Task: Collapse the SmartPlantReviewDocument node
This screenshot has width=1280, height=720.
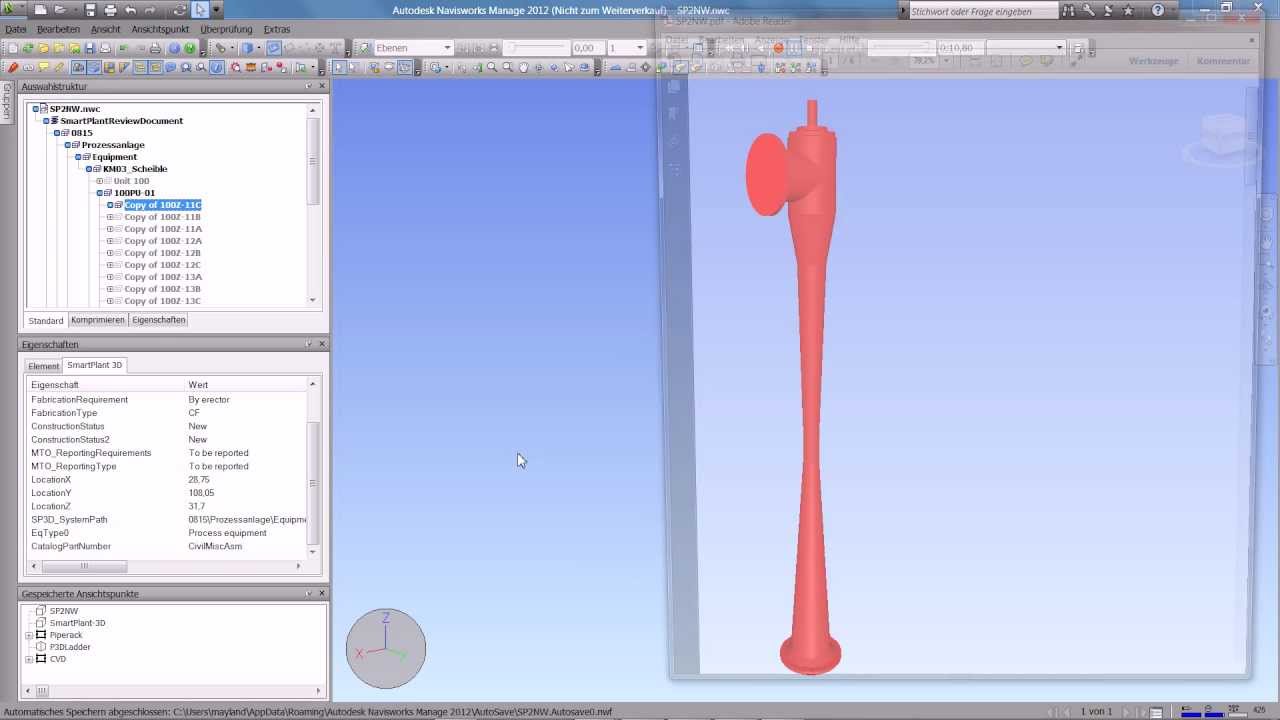Action: coord(46,120)
